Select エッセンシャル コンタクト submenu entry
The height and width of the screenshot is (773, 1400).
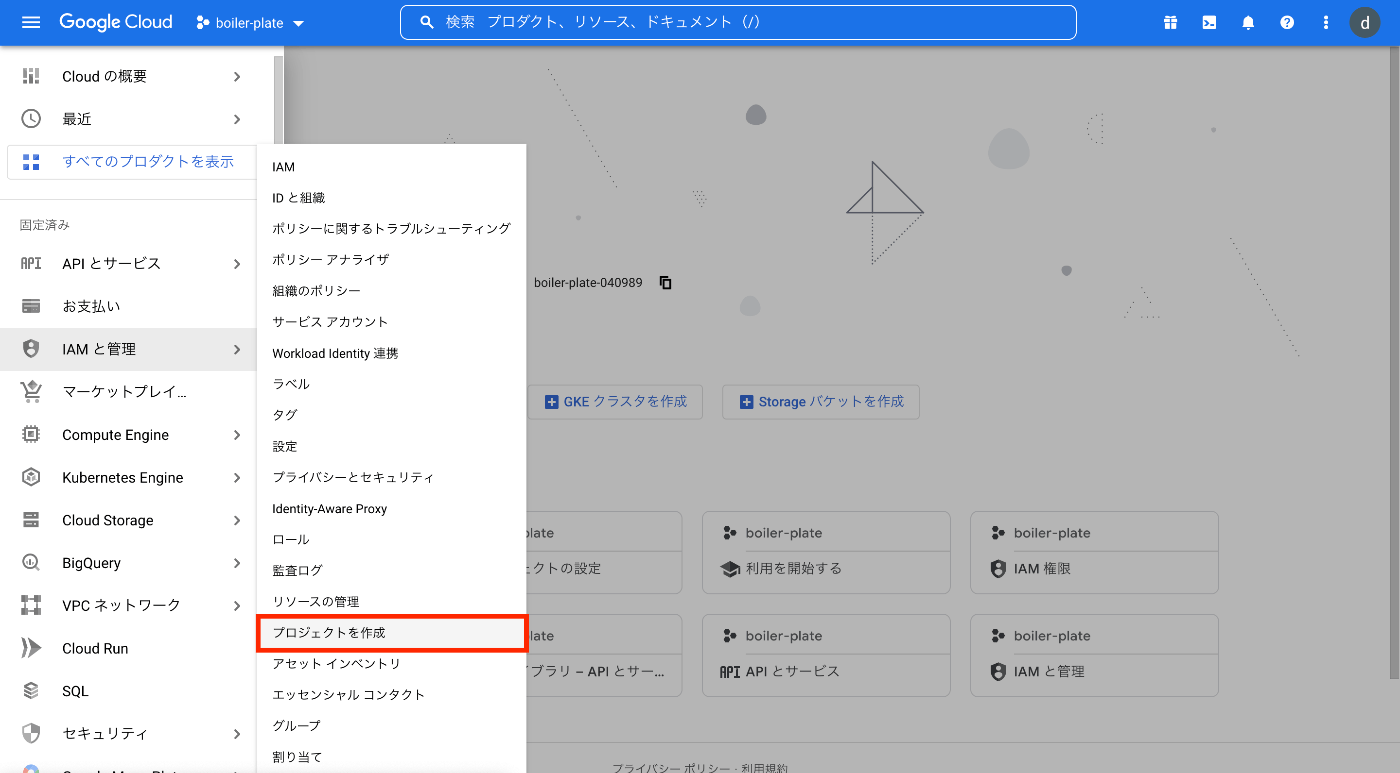click(392, 695)
